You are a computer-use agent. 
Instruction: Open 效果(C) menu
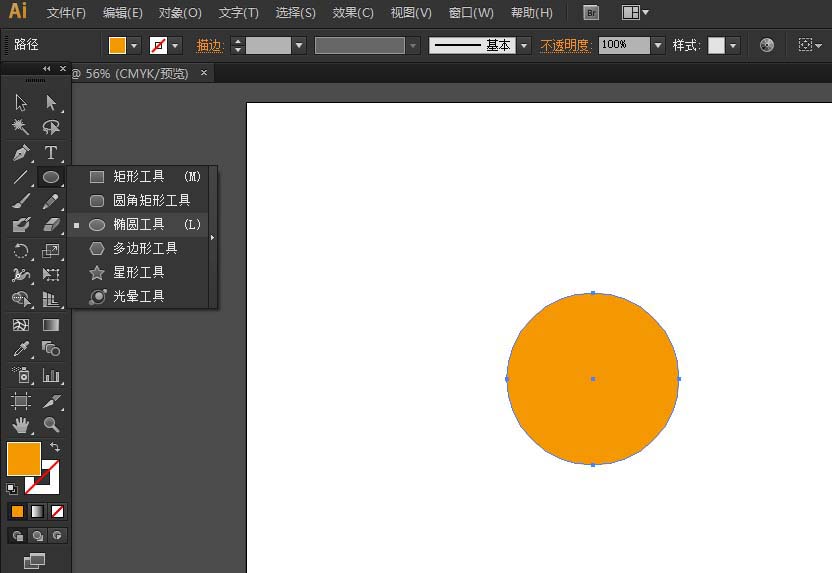pos(353,13)
